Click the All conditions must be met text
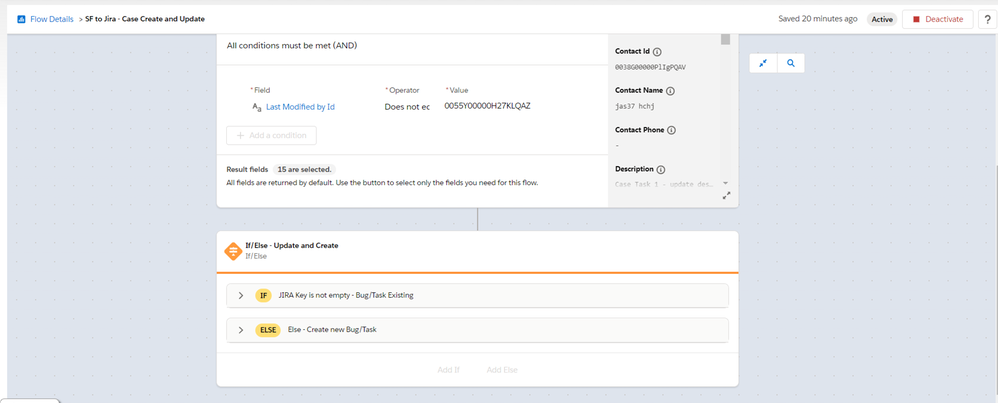The image size is (998, 403). [x=292, y=46]
